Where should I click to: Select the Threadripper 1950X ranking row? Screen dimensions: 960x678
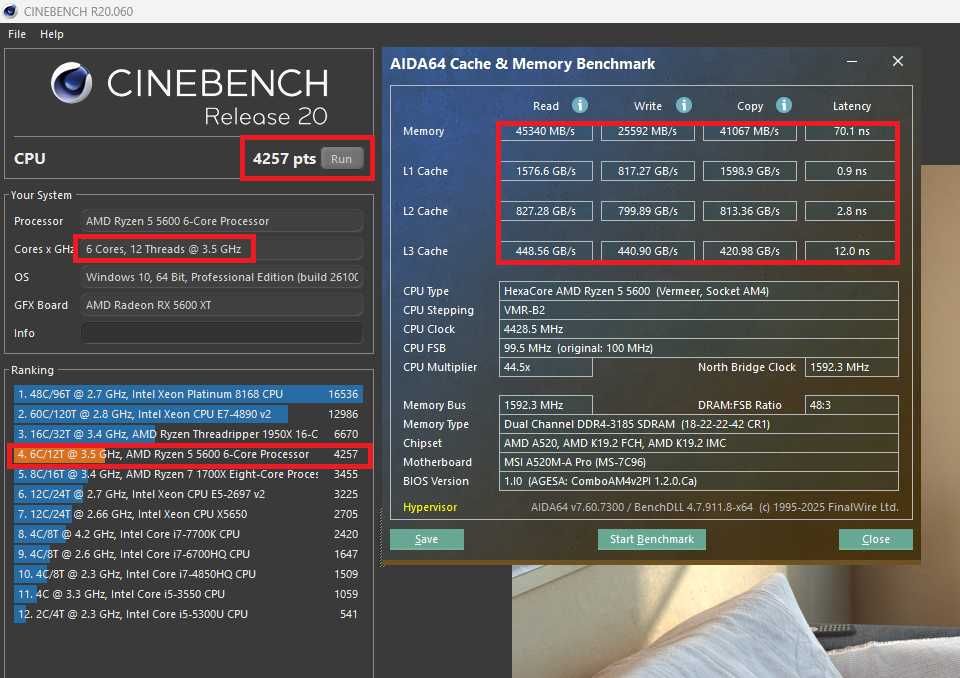(188, 434)
